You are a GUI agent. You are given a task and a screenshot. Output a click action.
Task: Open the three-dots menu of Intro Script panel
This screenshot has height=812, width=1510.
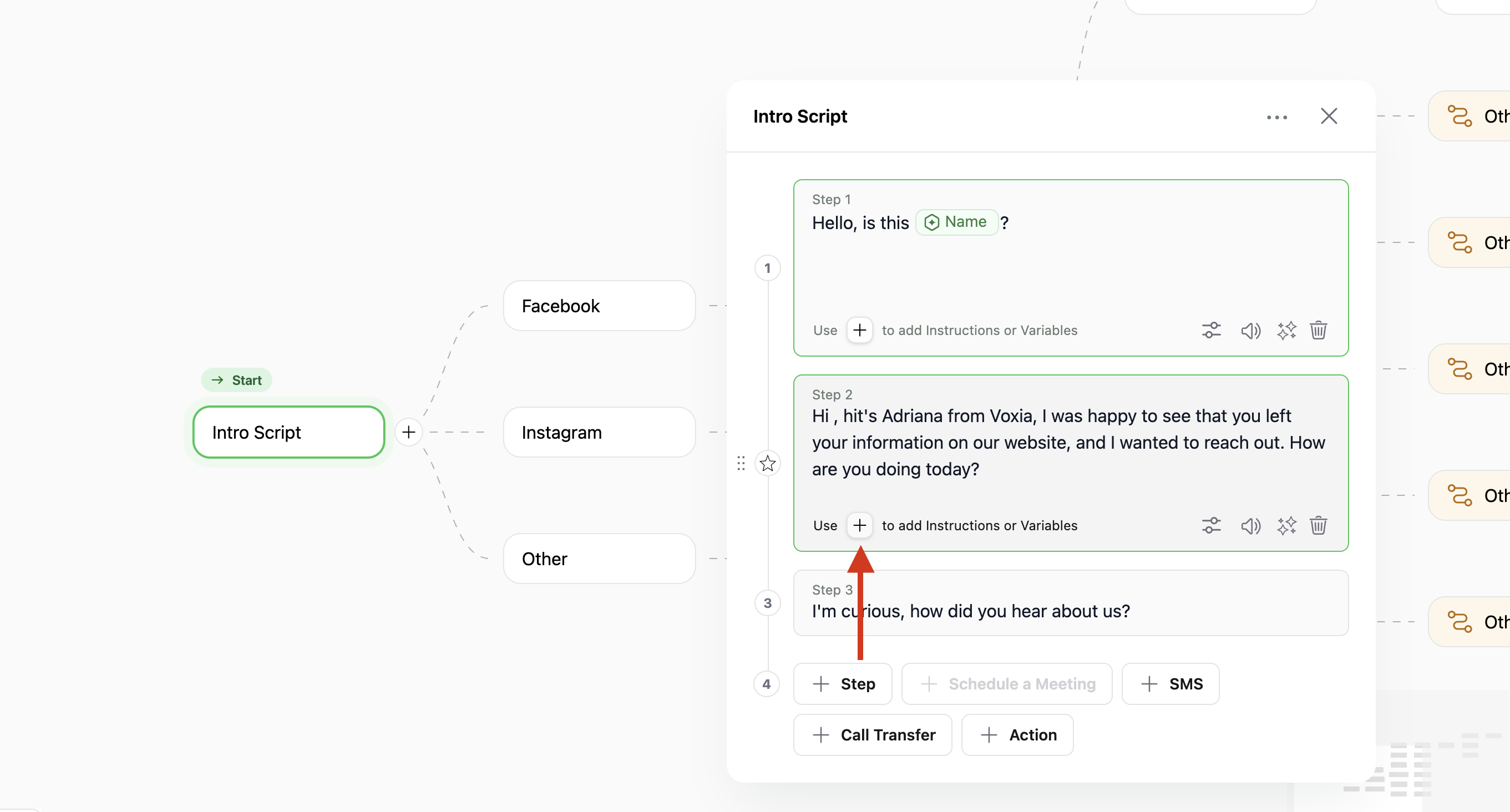click(1276, 117)
